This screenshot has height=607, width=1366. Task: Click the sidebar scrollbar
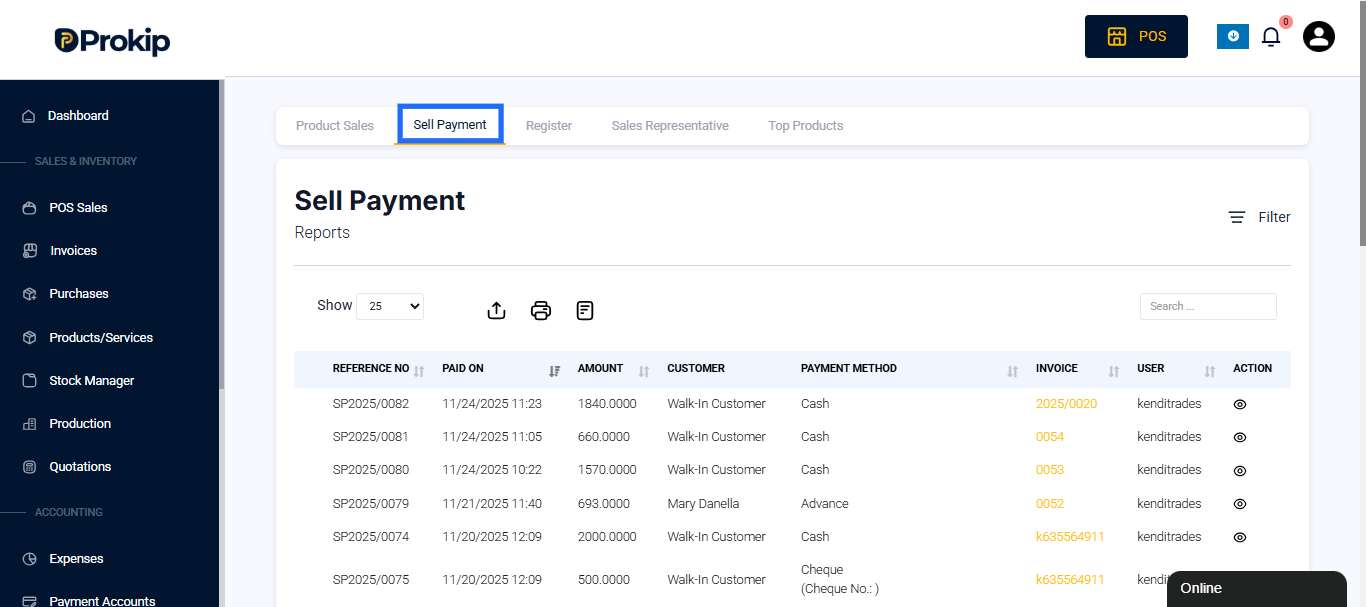[x=222, y=235]
